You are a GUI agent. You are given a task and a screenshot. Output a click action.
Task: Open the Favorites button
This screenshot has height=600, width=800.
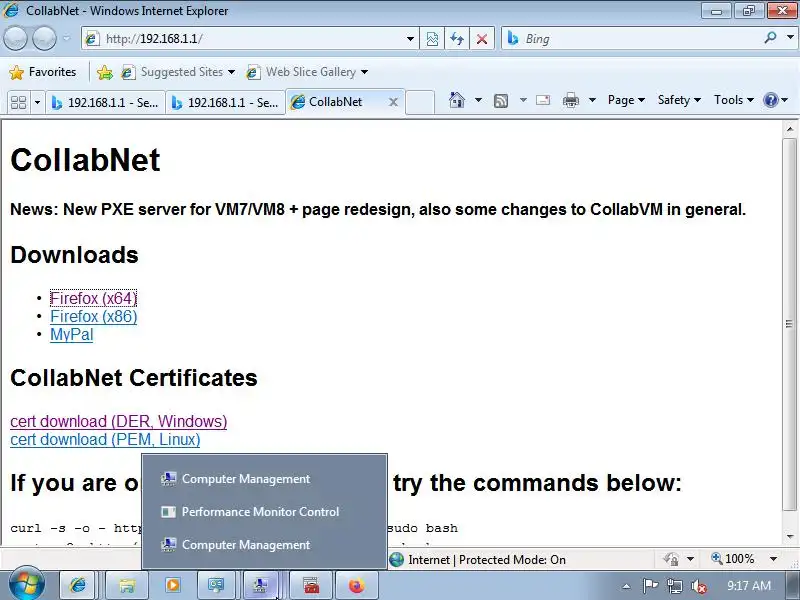pos(43,72)
